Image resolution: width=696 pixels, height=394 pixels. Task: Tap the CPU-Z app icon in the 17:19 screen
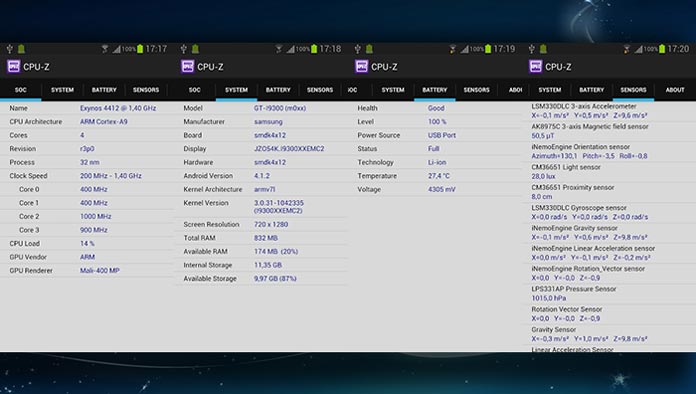361,67
